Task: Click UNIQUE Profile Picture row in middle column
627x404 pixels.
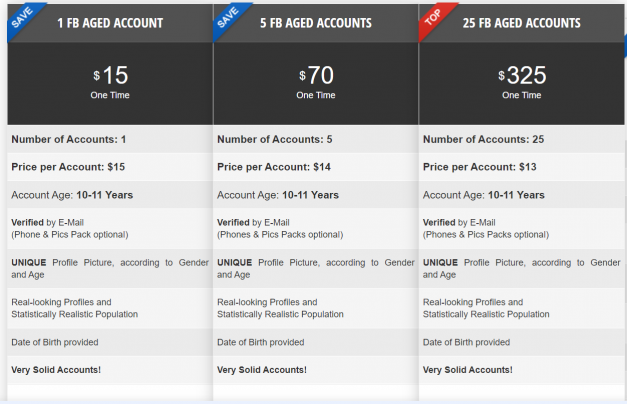Action: pos(316,268)
